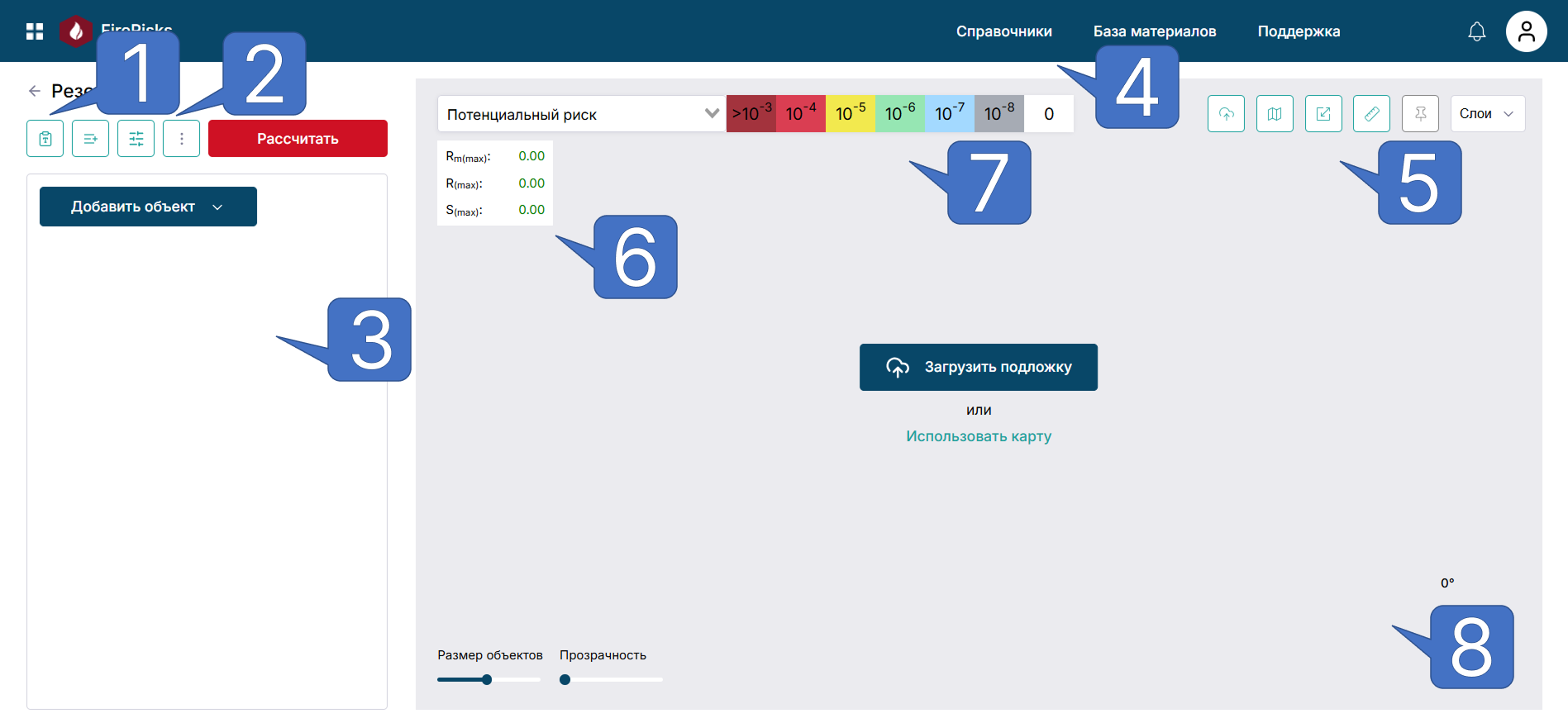
Task: Expand the Слои layers dropdown
Action: pos(1488,114)
